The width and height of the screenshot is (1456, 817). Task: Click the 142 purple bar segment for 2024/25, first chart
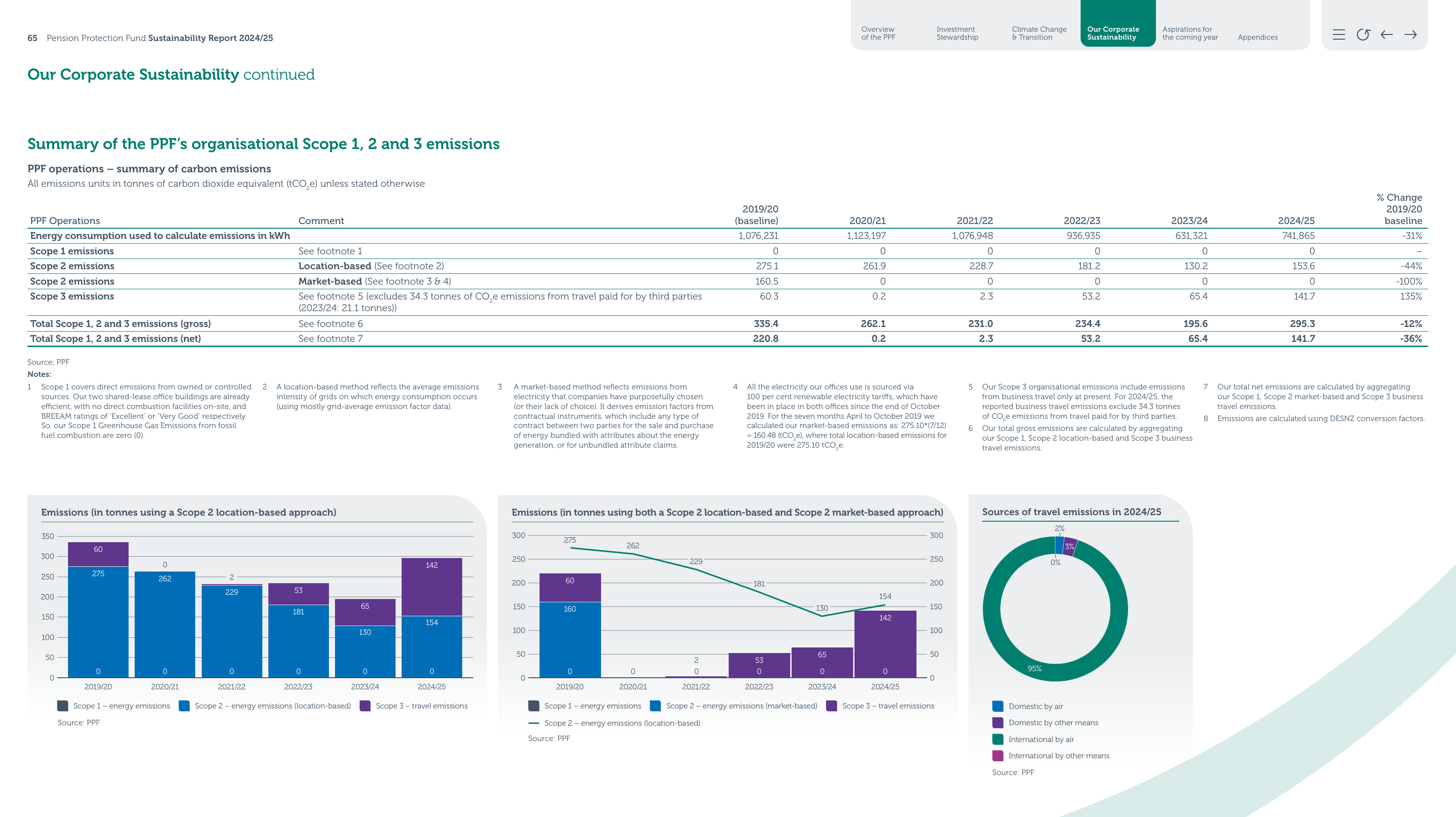(x=432, y=587)
